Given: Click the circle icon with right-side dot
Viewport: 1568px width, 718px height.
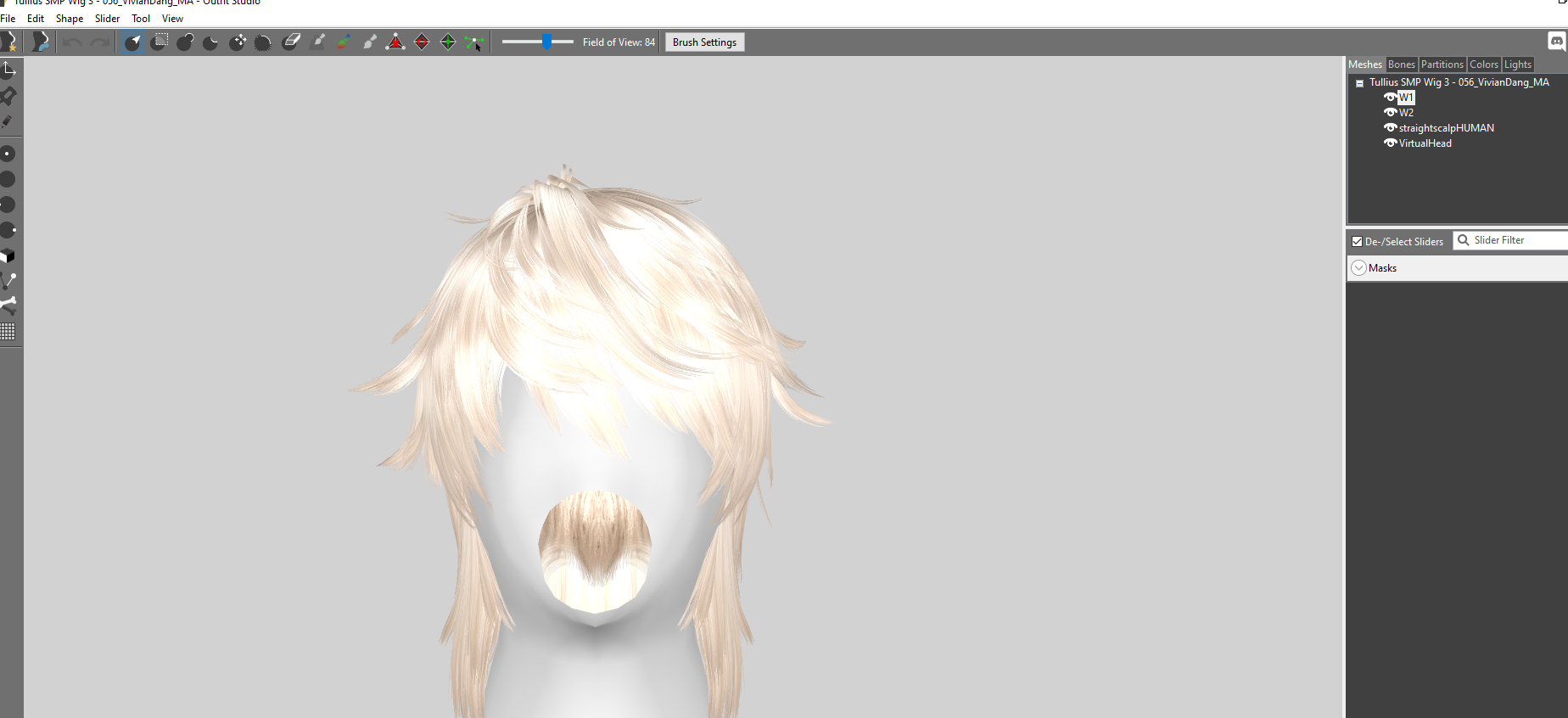Looking at the screenshot, I should [x=8, y=230].
